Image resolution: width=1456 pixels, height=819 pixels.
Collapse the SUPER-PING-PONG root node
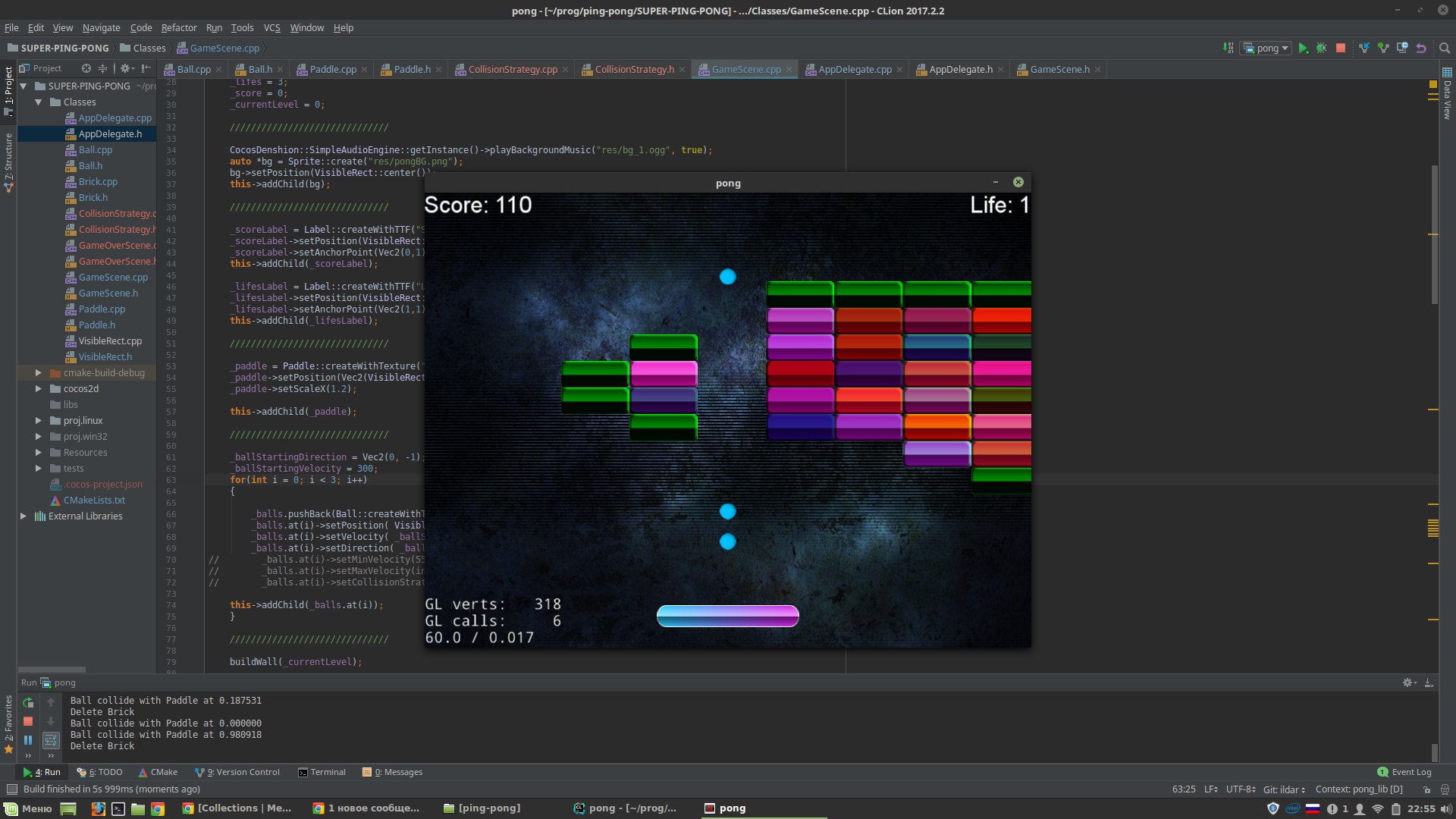[24, 86]
